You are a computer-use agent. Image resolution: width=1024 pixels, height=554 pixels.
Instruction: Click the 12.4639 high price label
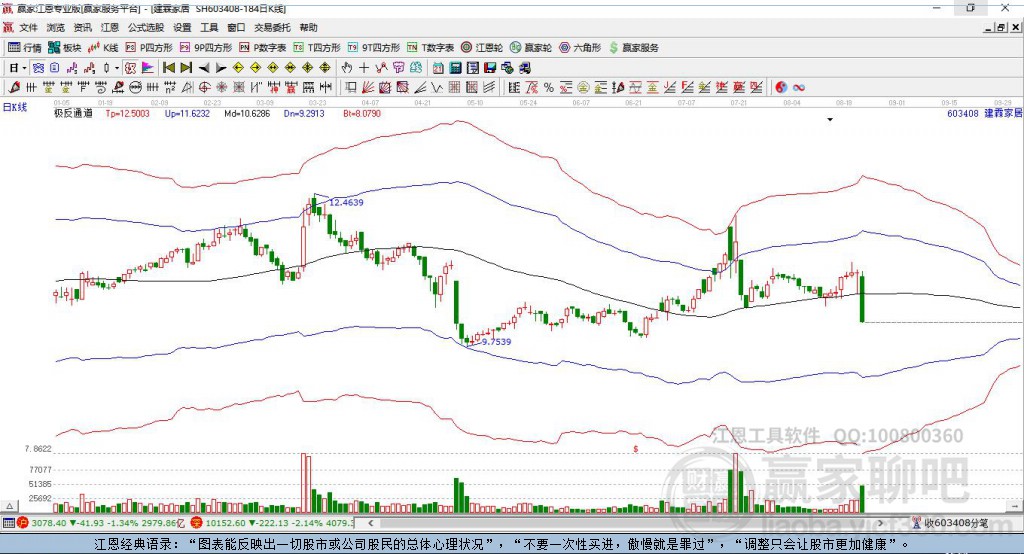tap(346, 203)
